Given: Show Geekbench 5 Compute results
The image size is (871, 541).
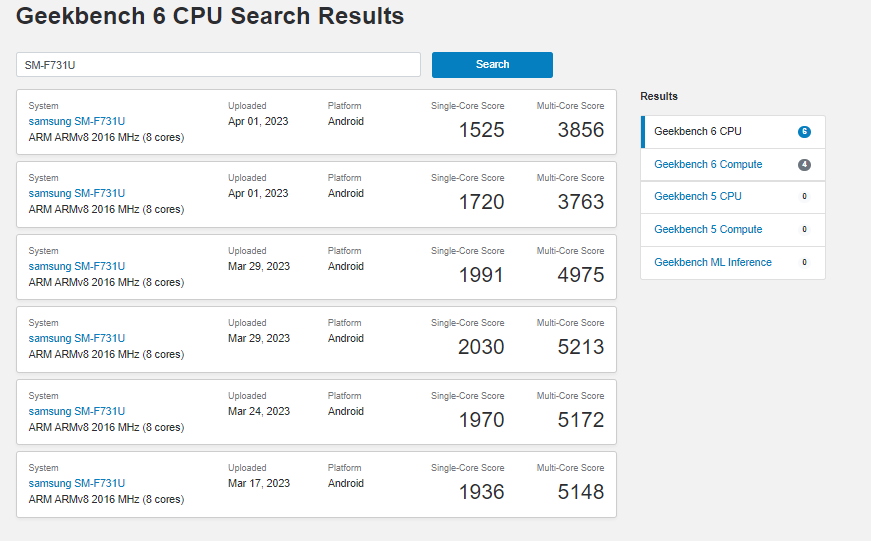Looking at the screenshot, I should [708, 229].
